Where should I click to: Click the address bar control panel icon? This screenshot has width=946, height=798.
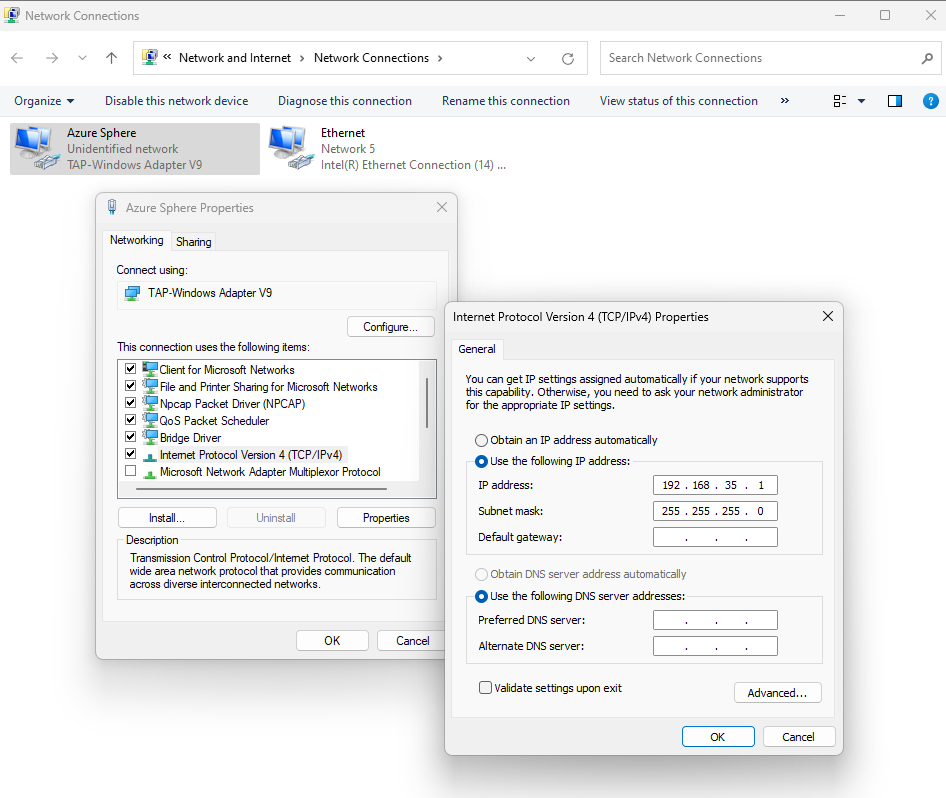tap(149, 57)
